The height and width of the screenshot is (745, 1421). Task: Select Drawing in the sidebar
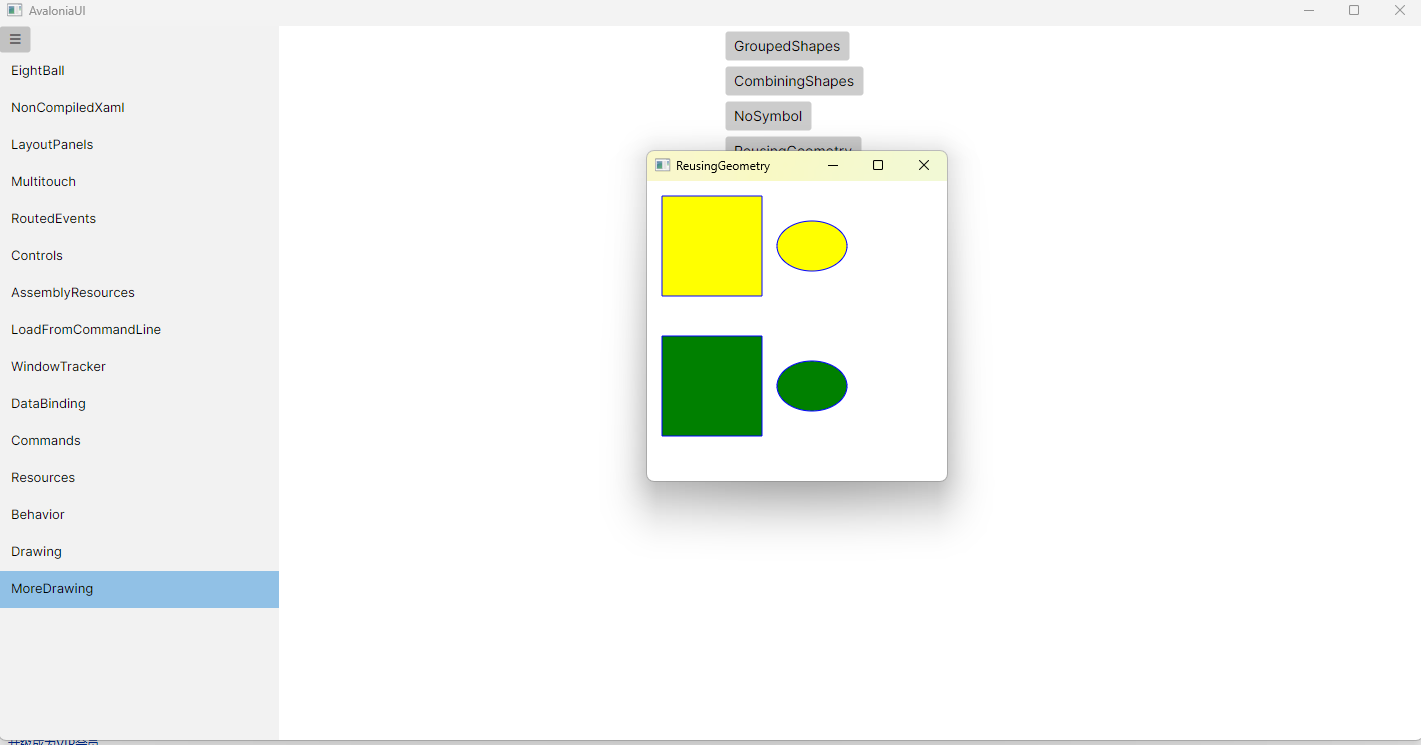pos(139,552)
